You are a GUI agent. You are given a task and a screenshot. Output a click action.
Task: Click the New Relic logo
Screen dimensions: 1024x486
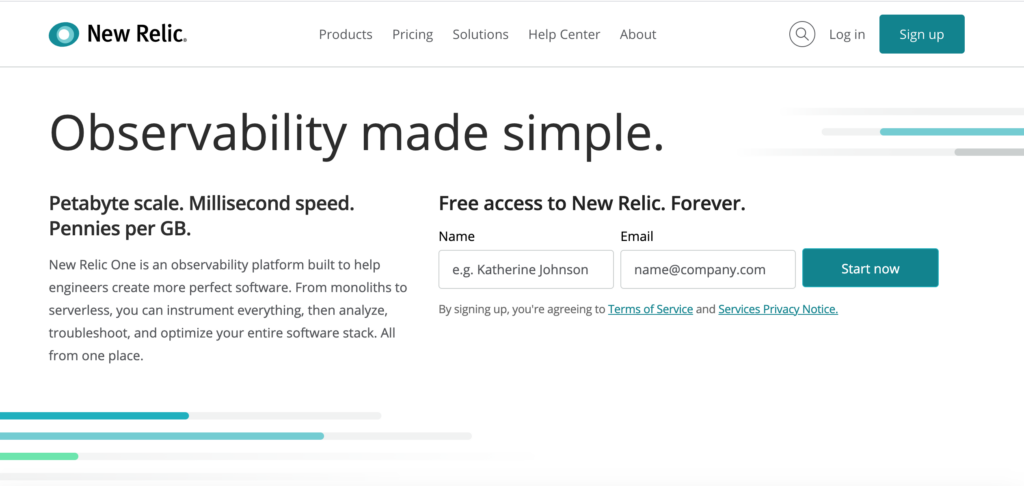pos(118,34)
